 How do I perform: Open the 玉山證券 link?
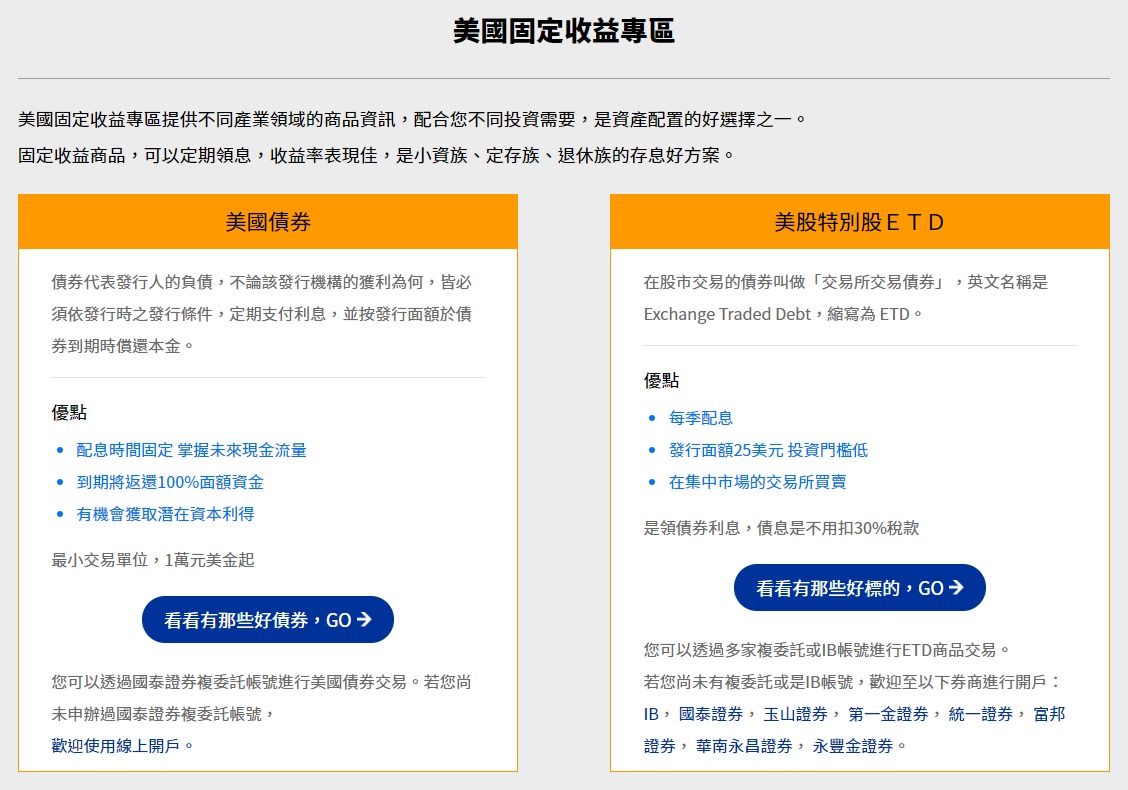(x=795, y=714)
